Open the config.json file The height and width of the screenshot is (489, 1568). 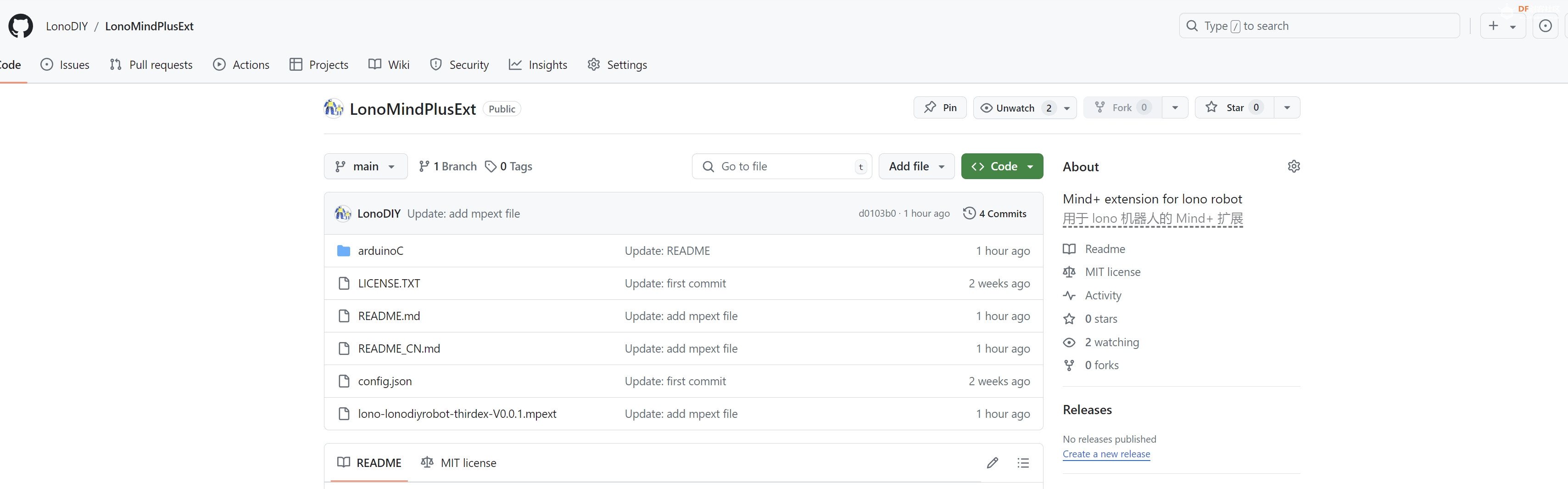pos(385,381)
